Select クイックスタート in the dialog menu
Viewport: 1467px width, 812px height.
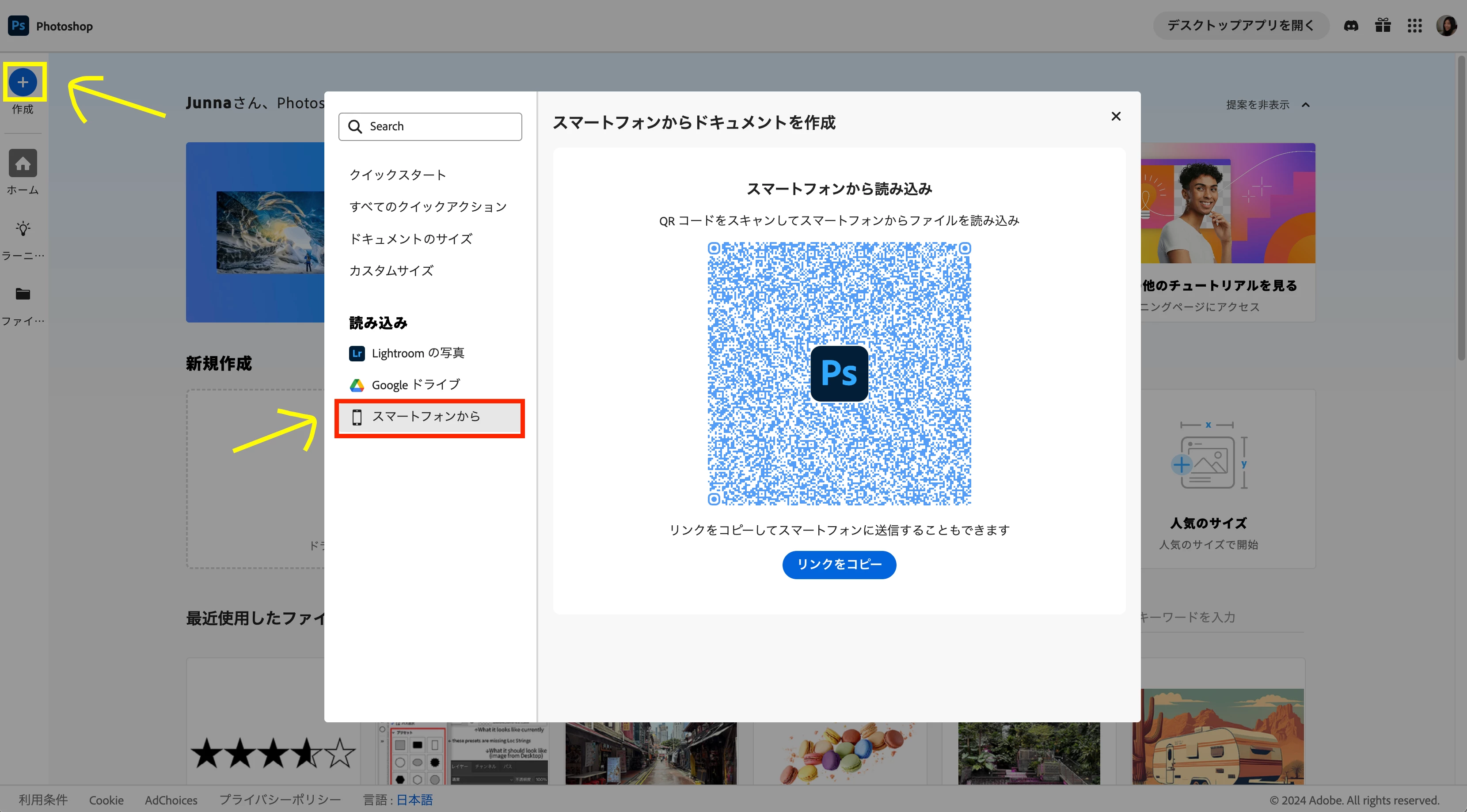pyautogui.click(x=398, y=175)
